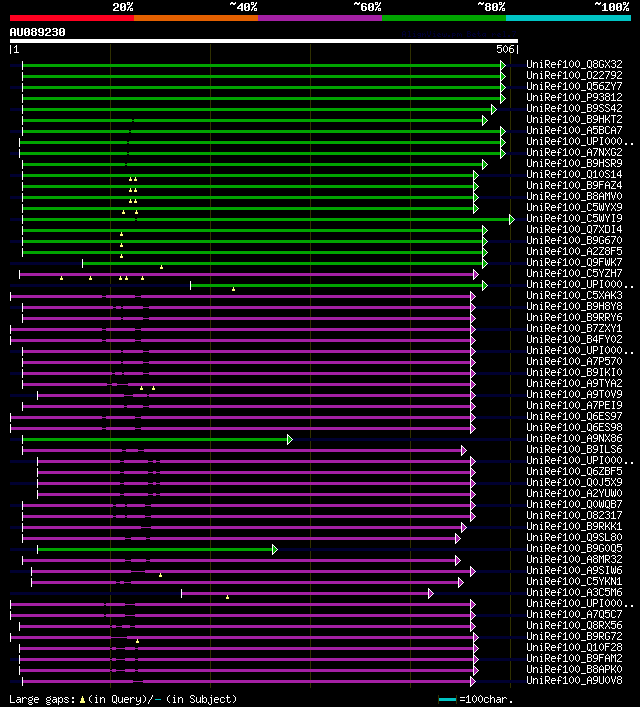Screen dimensions: 640x707
Task: Choose the UniRef100_B9G670 label
Action: pyautogui.click(x=574, y=240)
